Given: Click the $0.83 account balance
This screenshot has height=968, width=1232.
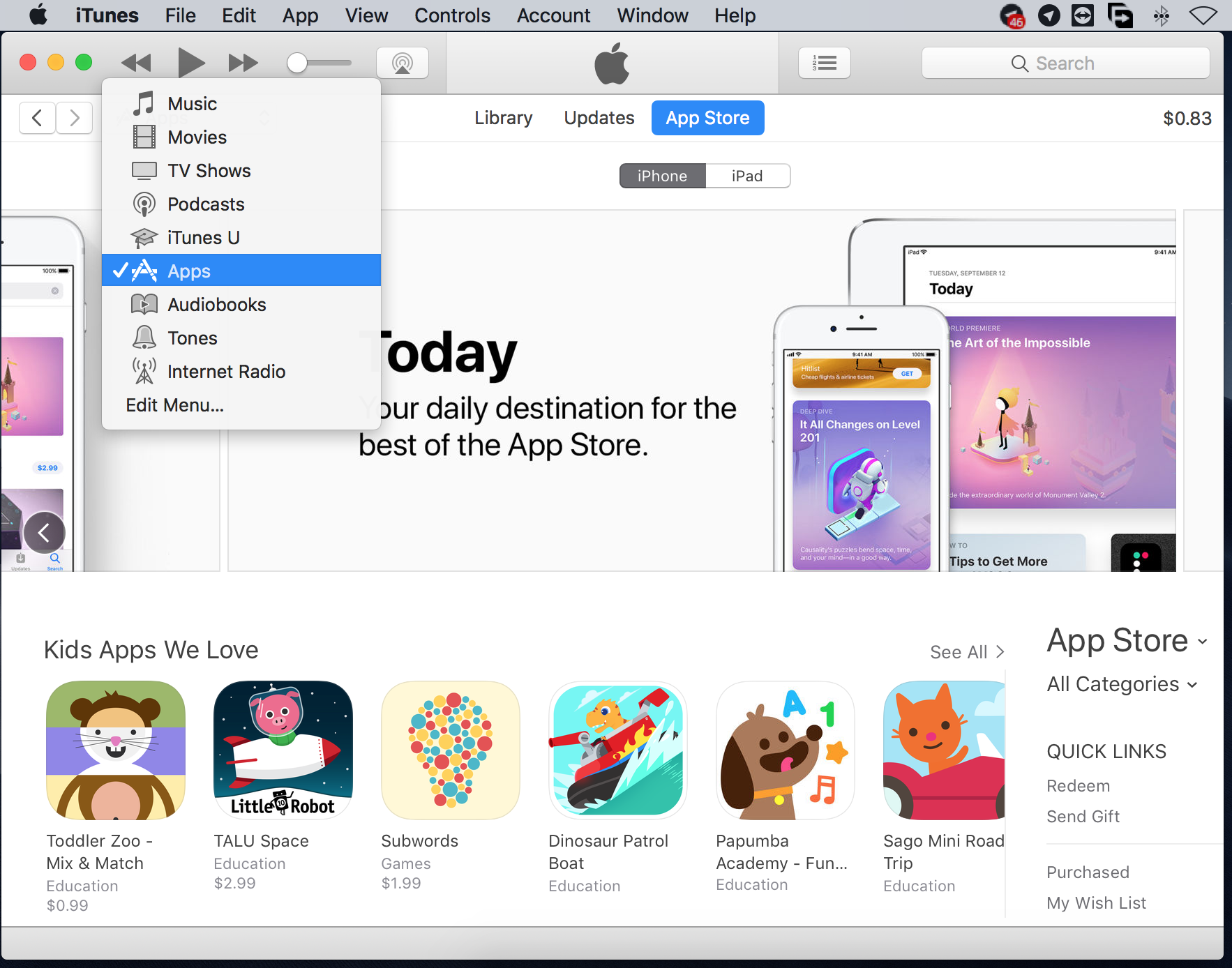Looking at the screenshot, I should point(1187,118).
